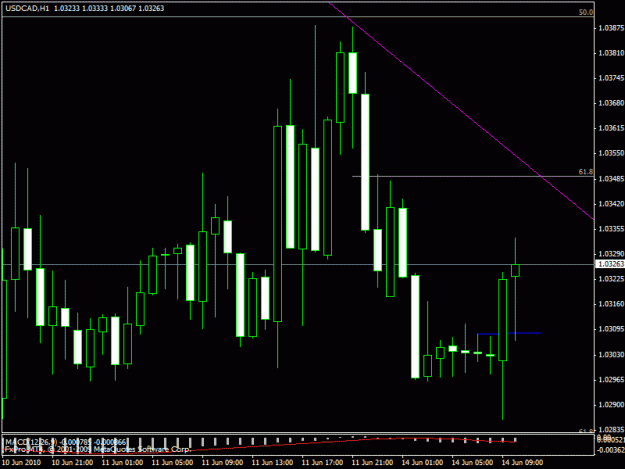The width and height of the screenshot is (625, 469).
Task: Click the 1.03290 price axis label
Action: (x=611, y=254)
